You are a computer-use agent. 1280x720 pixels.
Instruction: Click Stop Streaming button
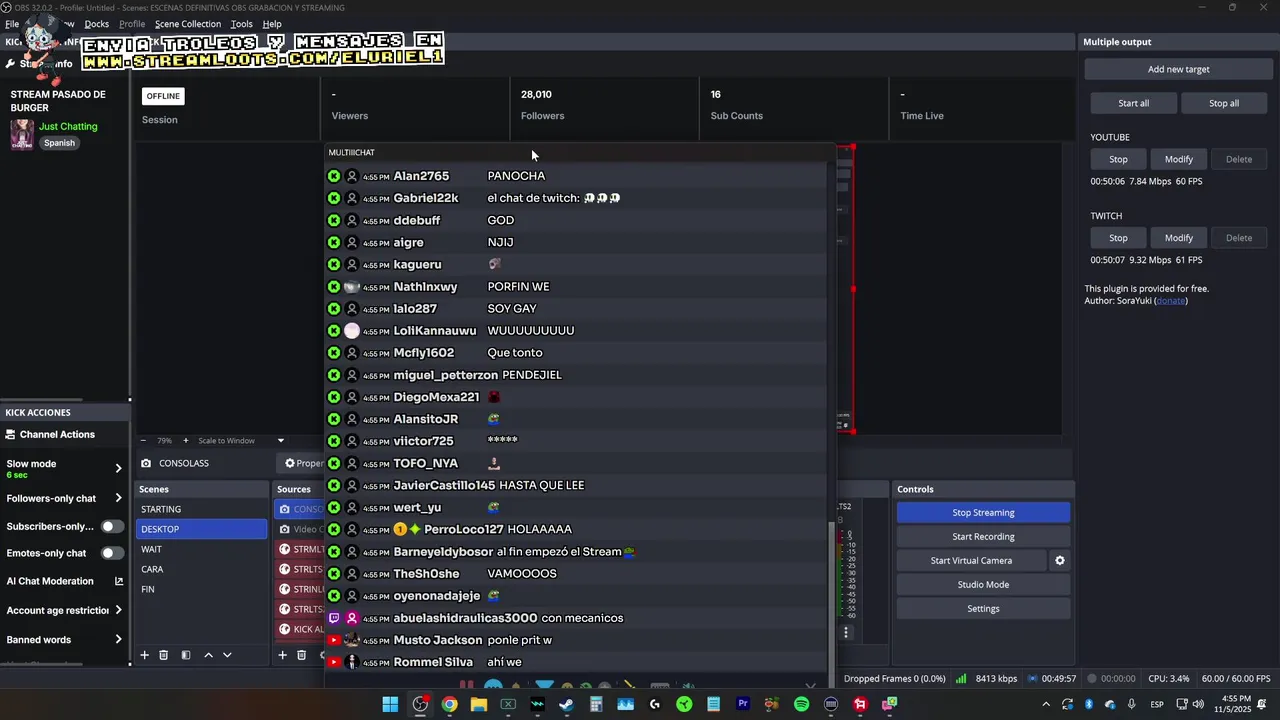point(983,513)
